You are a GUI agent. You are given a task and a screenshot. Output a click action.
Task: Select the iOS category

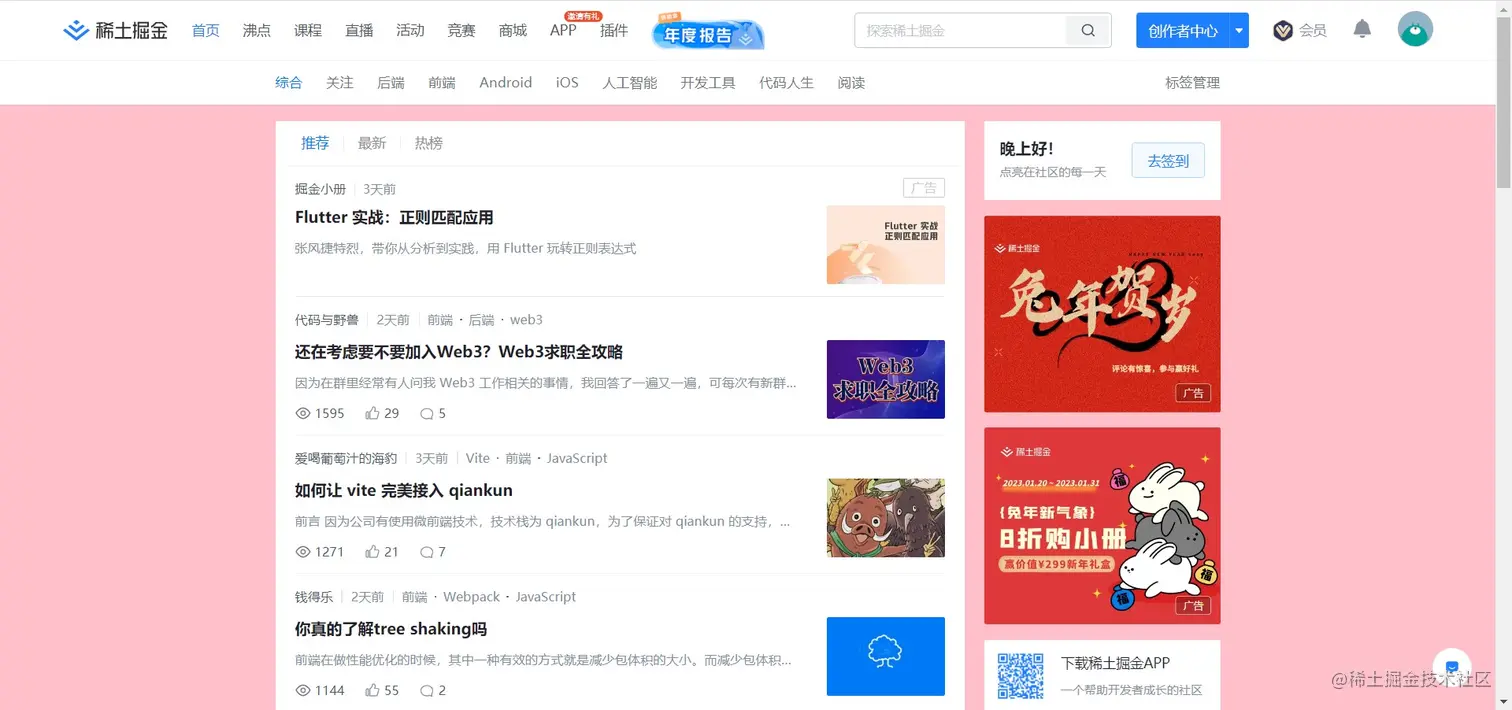coord(567,82)
